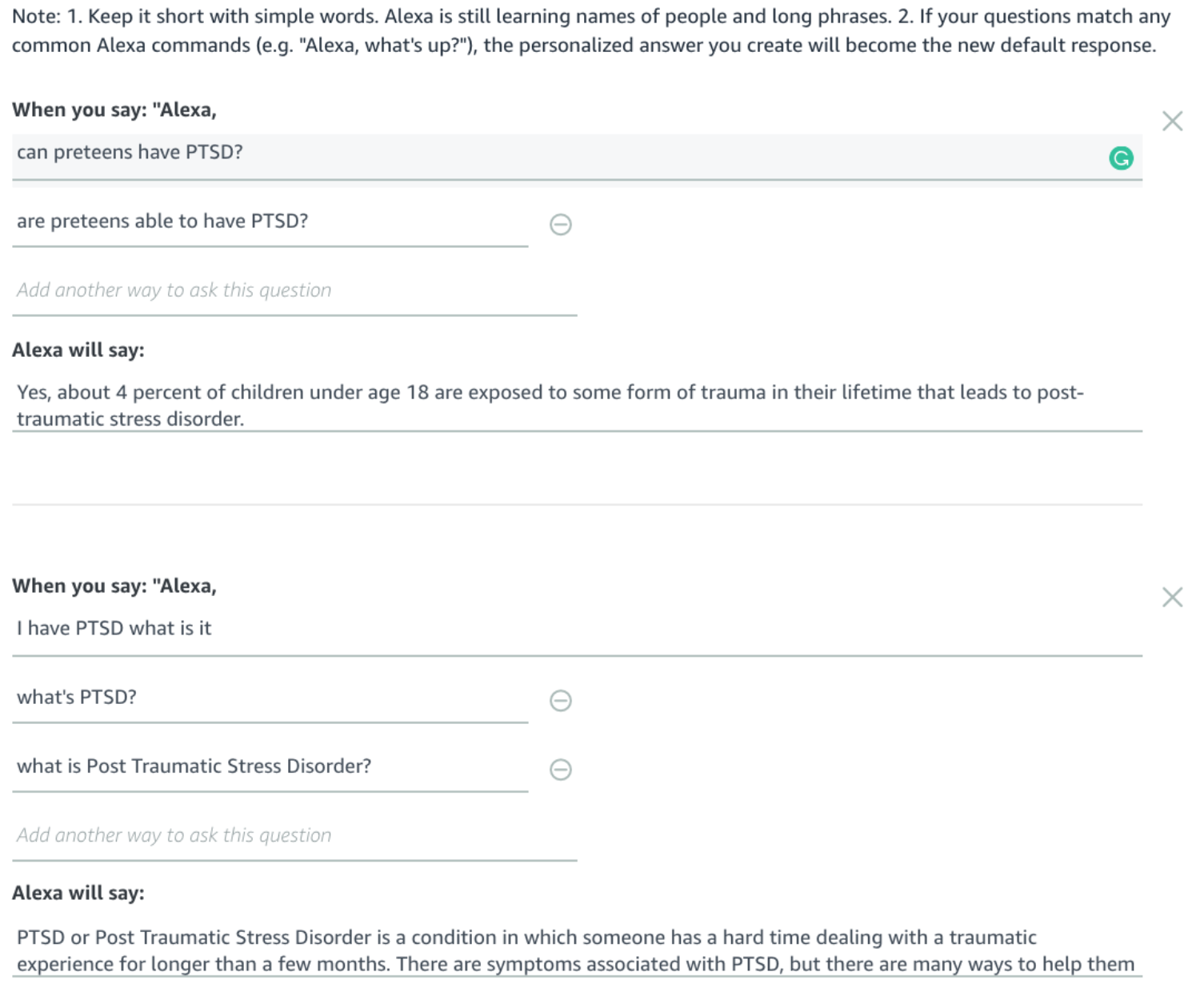The width and height of the screenshot is (1192, 1008).
Task: Click the Grammarly icon in the first question field
Action: (1121, 158)
